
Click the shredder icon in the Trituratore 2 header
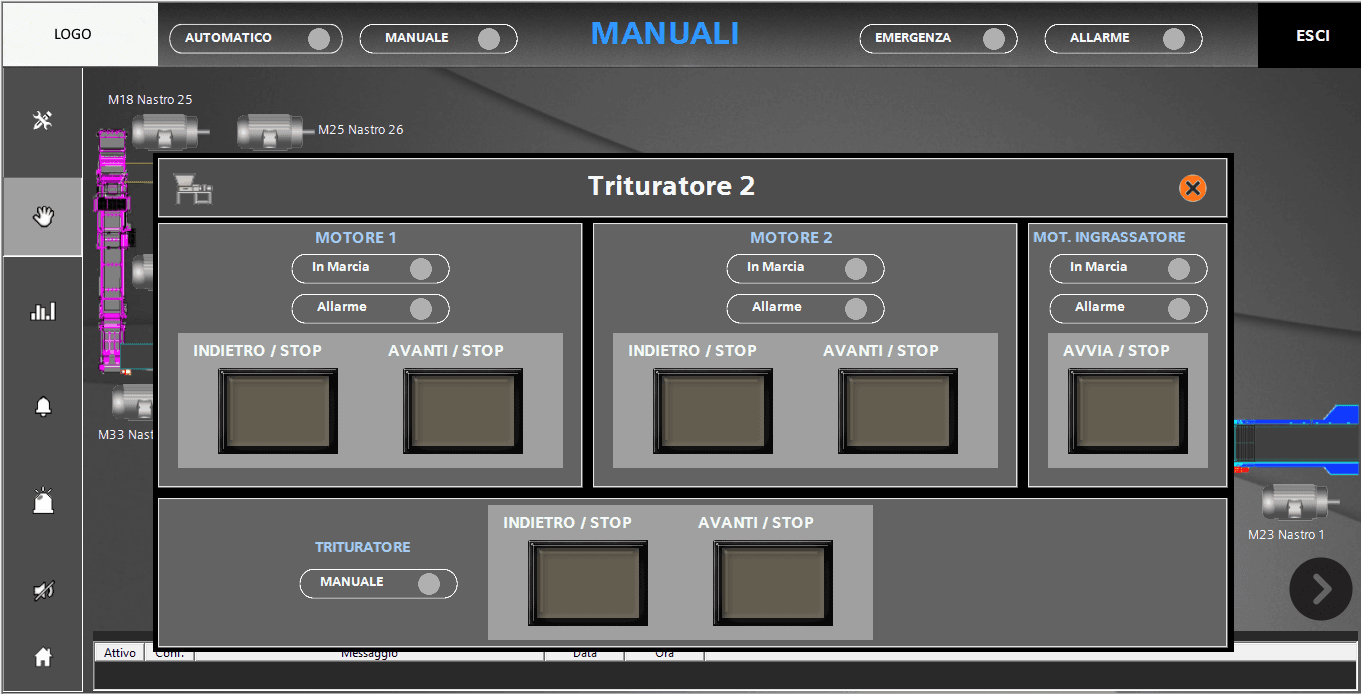coord(194,188)
